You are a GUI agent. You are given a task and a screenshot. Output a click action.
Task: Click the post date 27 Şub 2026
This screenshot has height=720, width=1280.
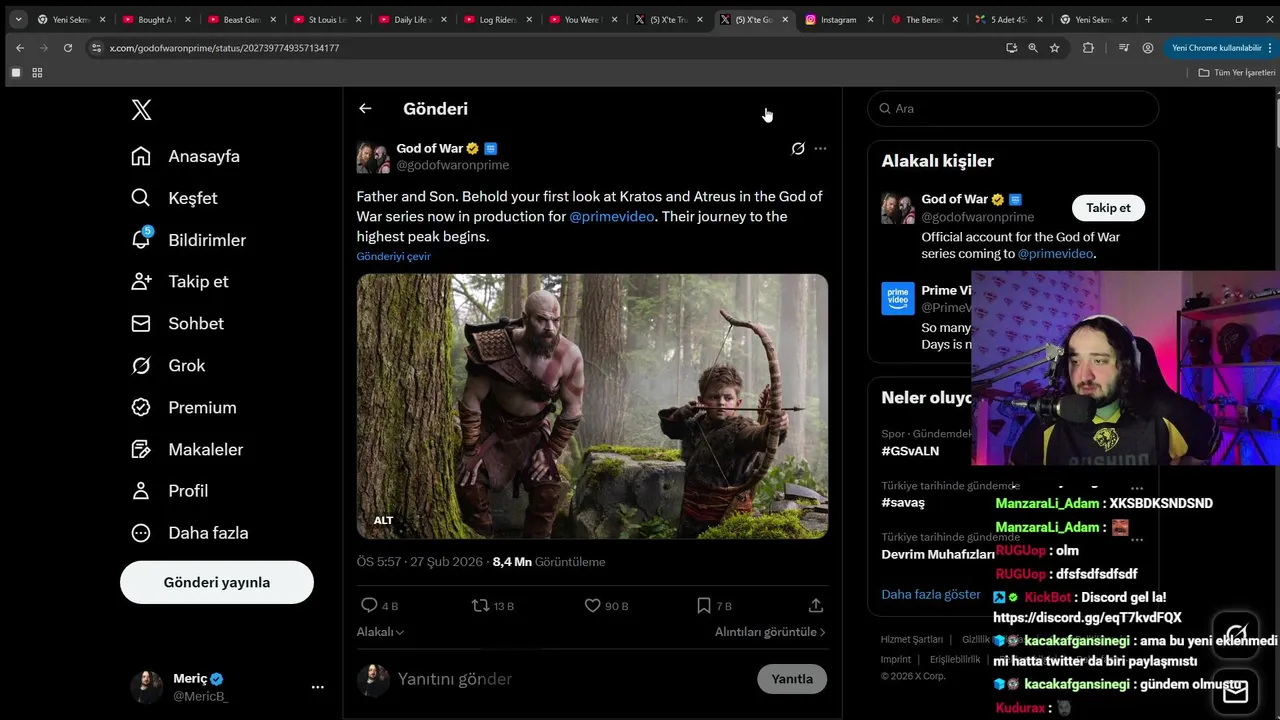pos(446,562)
